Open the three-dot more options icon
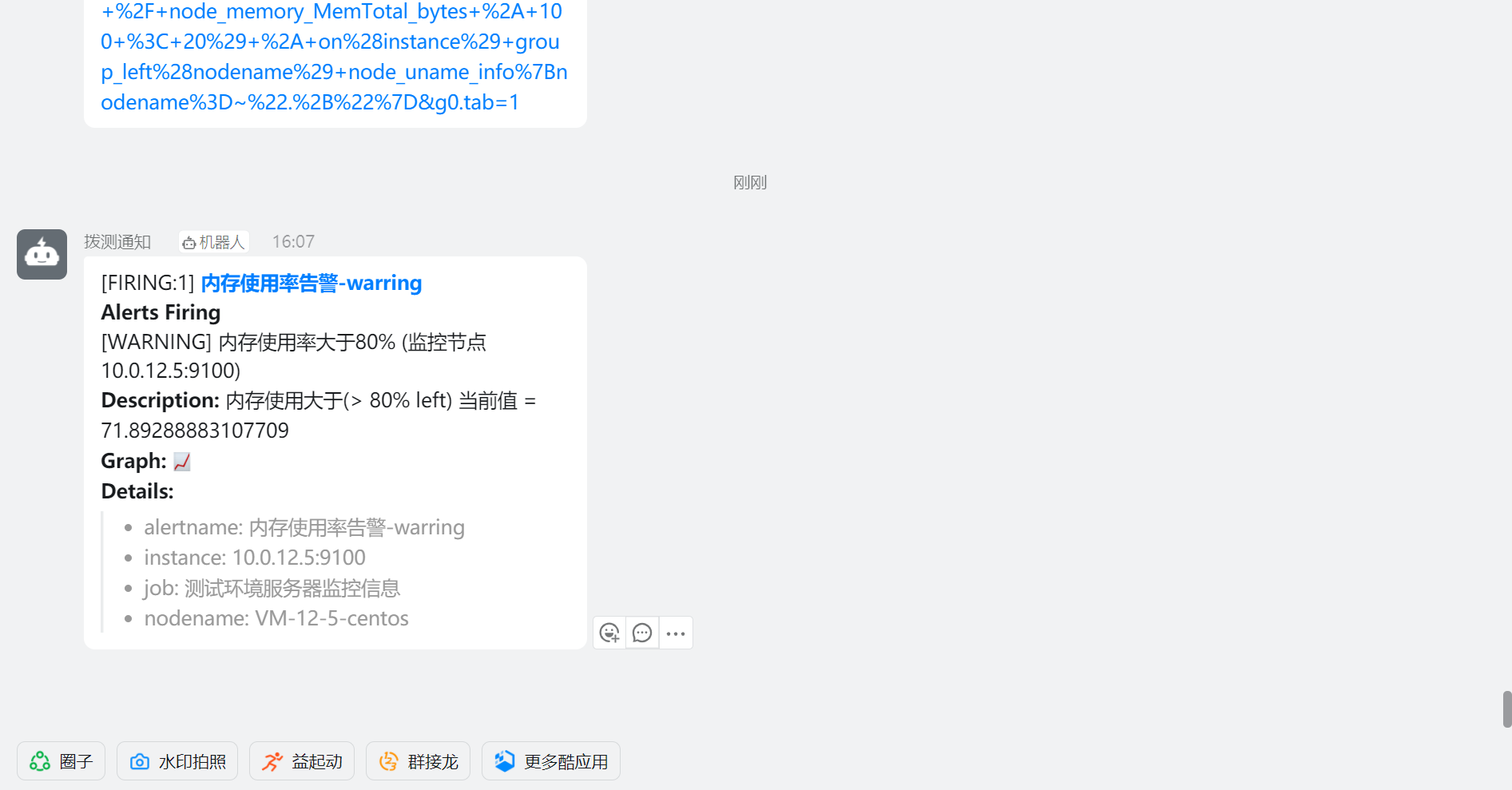This screenshot has width=1512, height=790. (x=676, y=633)
